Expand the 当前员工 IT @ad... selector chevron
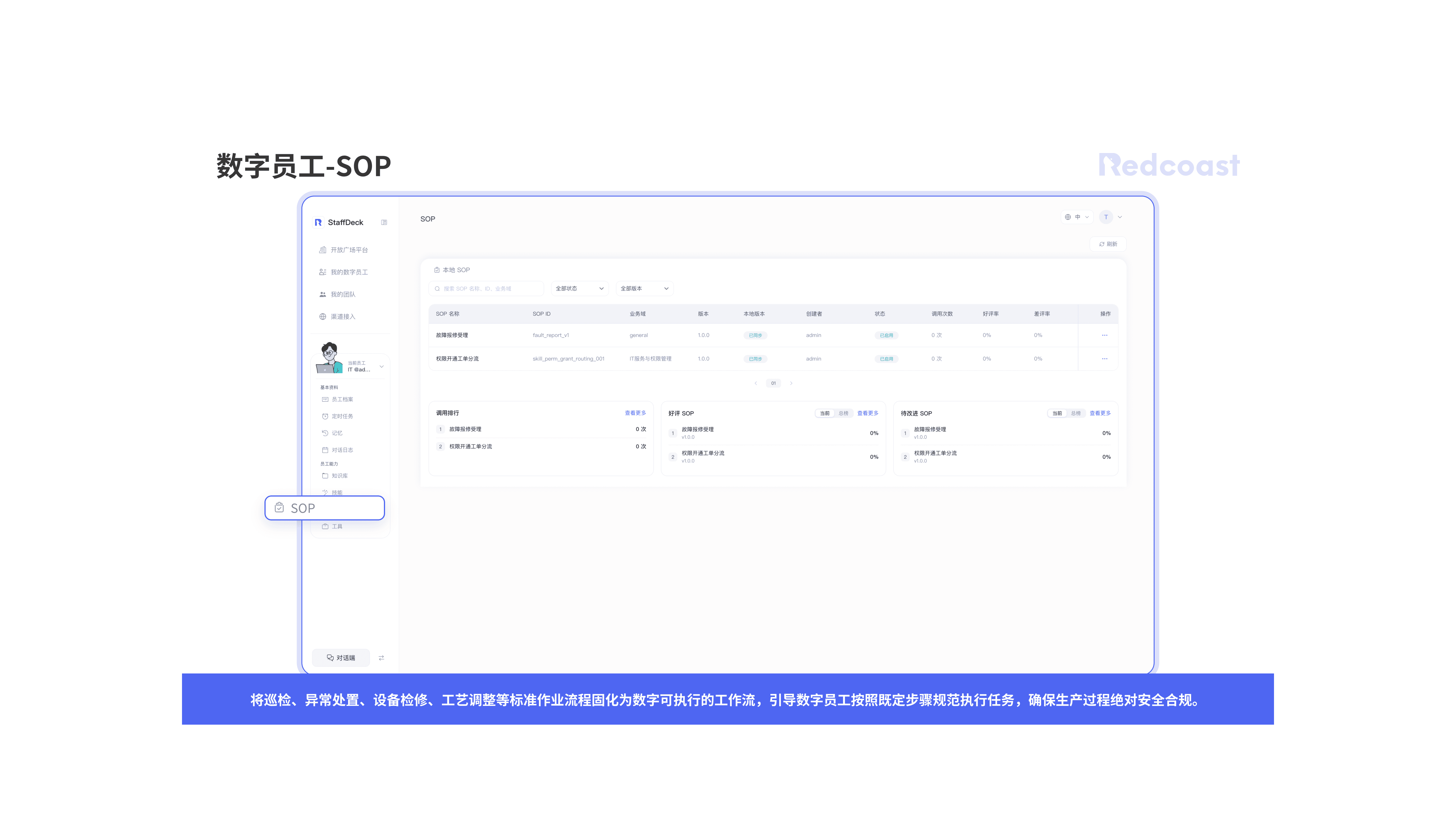The image size is (1456, 835). pos(382,367)
